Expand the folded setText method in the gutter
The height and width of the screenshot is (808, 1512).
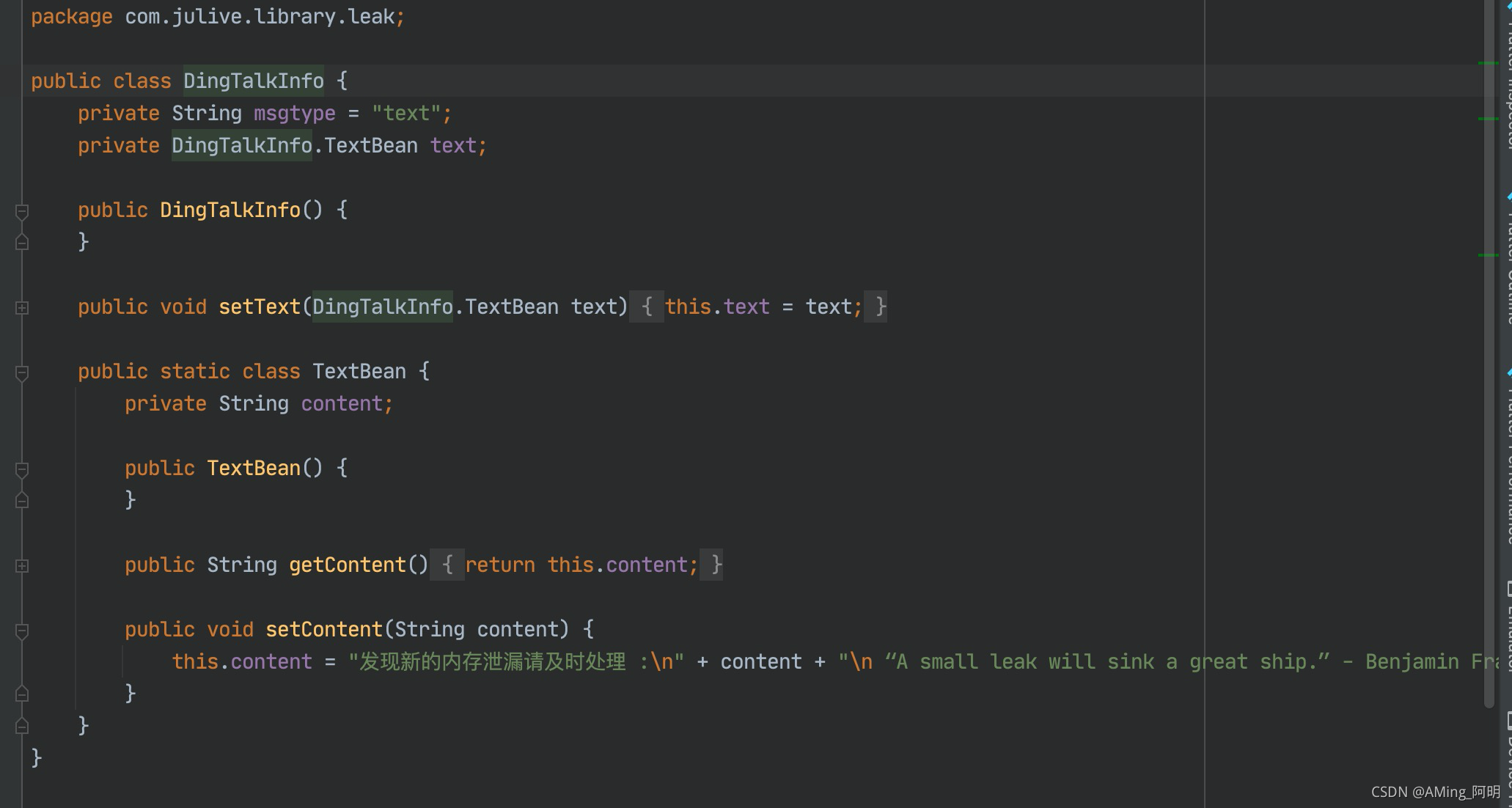coord(22,308)
